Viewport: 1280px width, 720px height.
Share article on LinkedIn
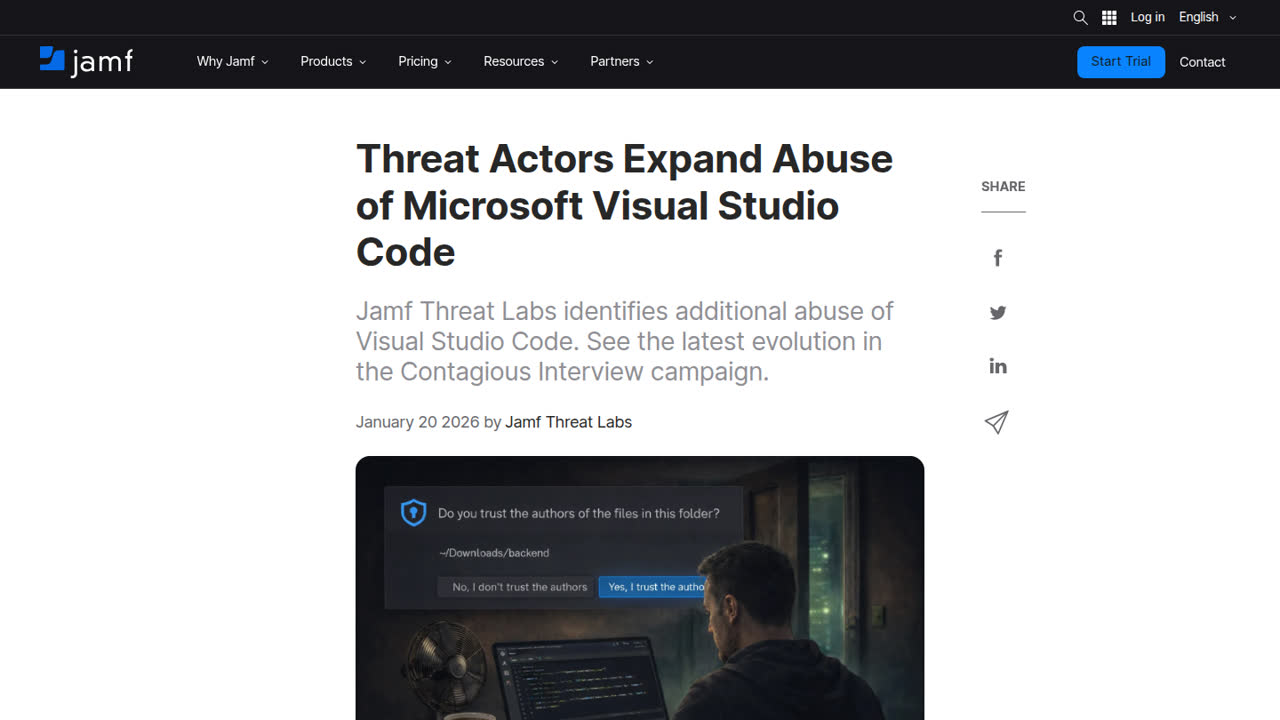pyautogui.click(x=998, y=366)
